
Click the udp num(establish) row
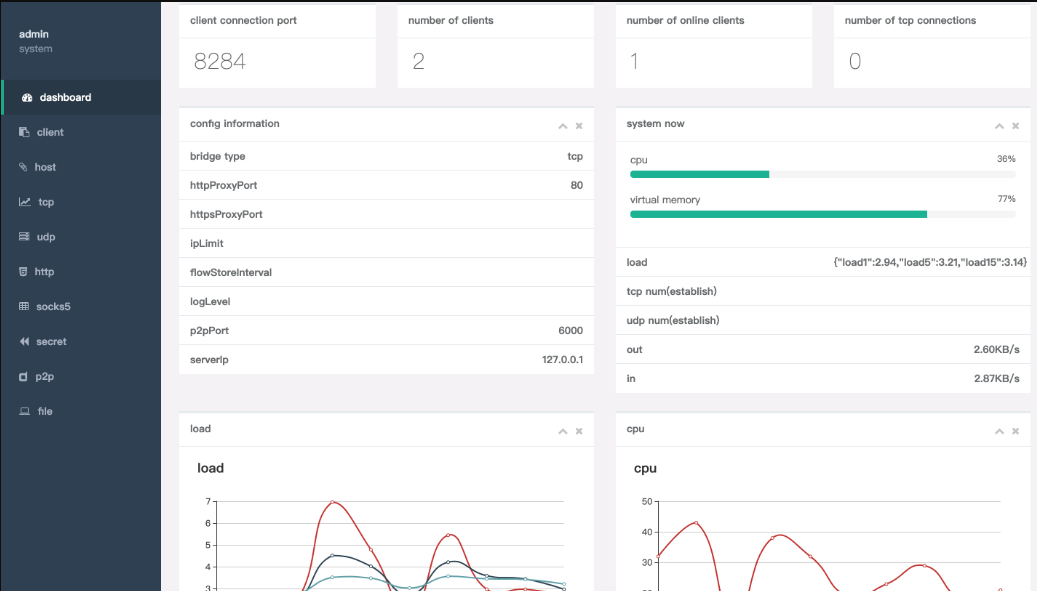pos(823,320)
